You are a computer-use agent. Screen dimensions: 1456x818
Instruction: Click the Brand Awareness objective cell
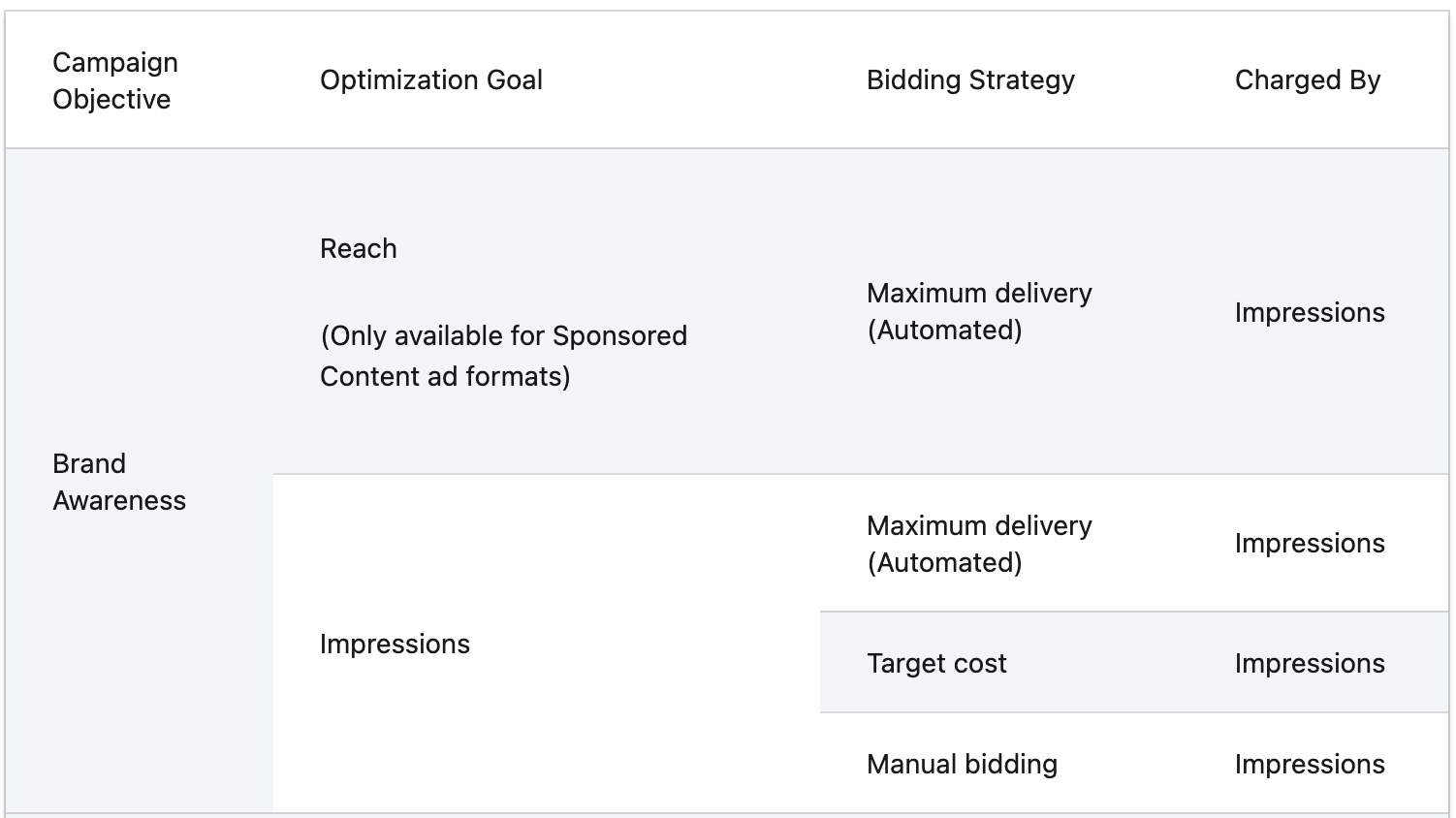118,482
